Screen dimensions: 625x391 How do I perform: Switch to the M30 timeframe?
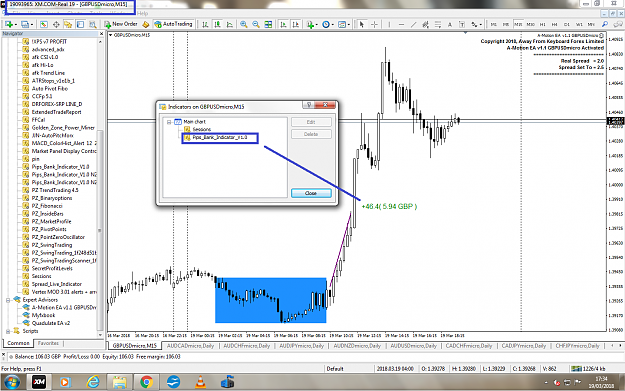coord(530,24)
